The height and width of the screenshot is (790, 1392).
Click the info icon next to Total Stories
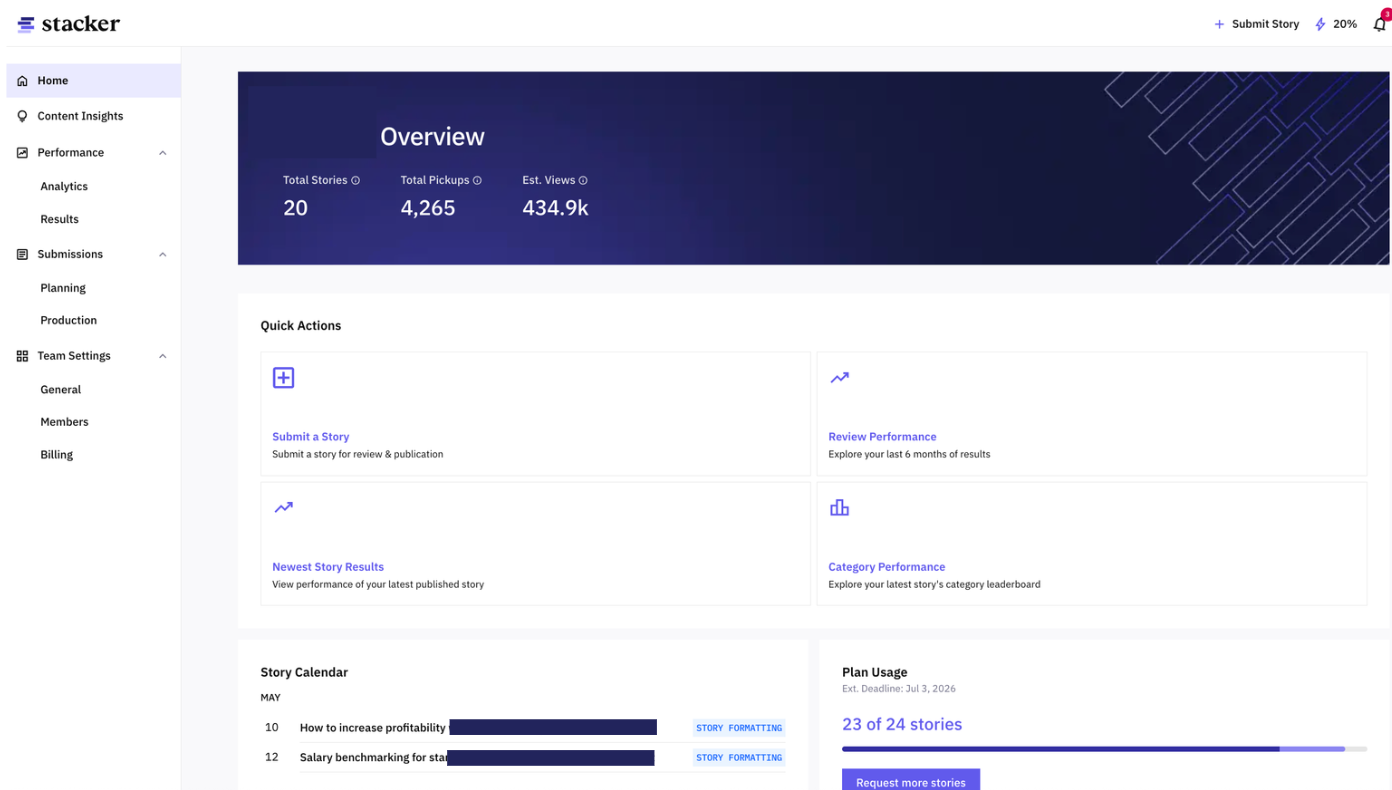(355, 181)
